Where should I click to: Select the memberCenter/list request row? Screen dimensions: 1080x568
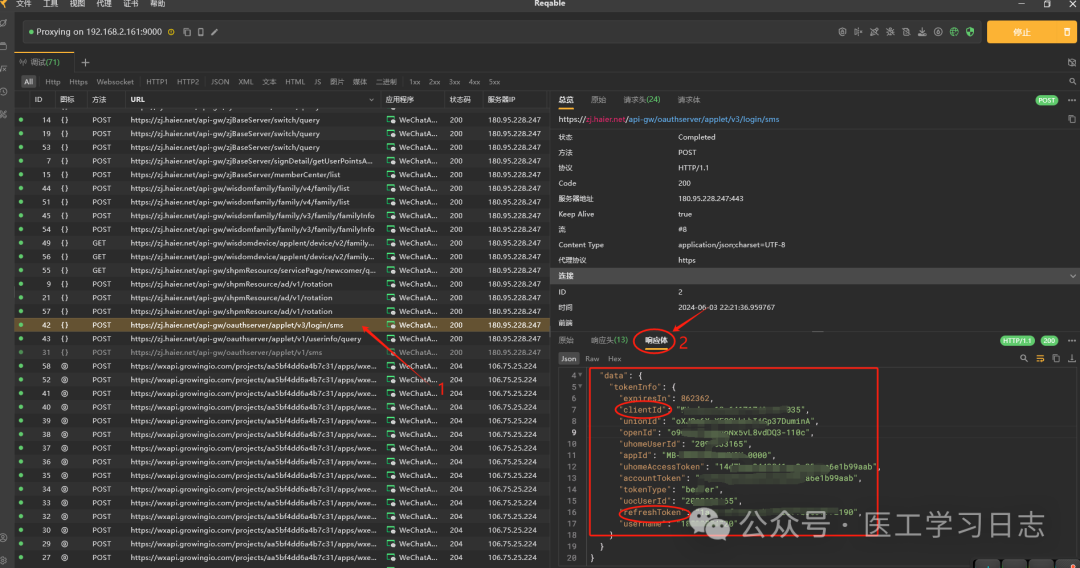(x=282, y=175)
